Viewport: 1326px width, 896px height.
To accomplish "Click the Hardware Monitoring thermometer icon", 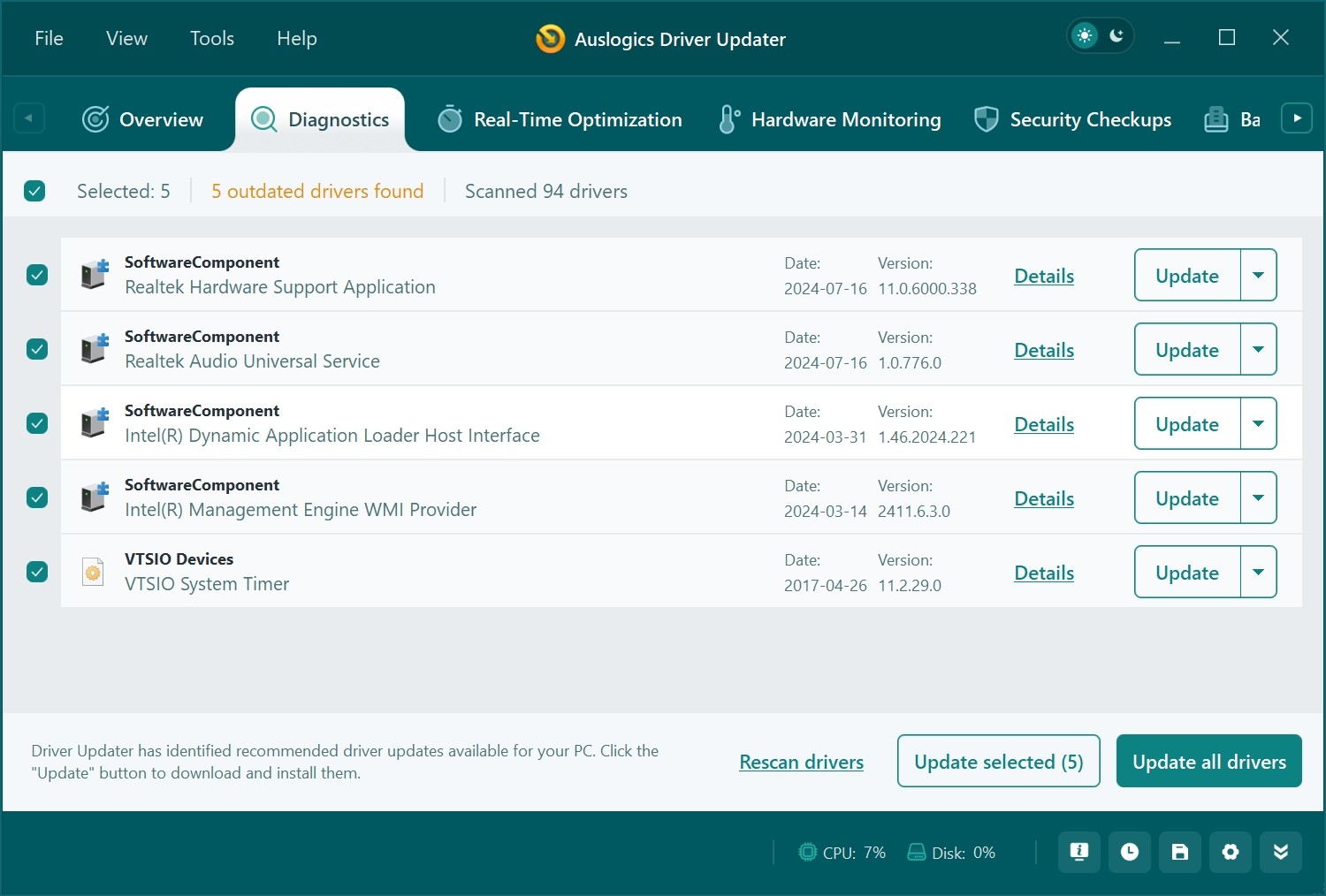I will click(728, 119).
